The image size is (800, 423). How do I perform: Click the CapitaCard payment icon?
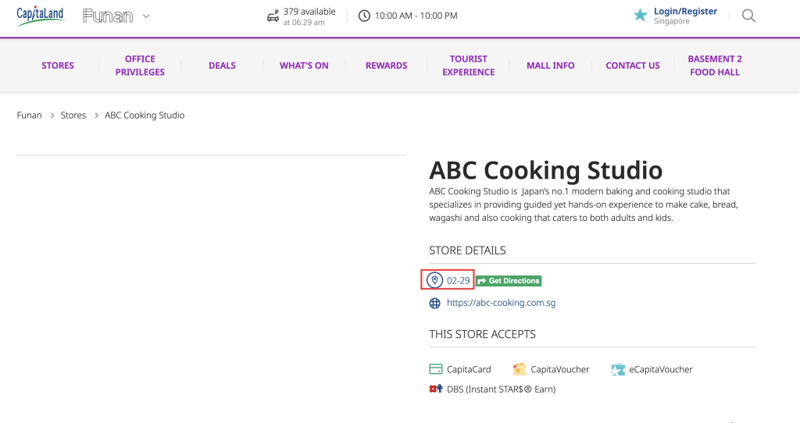point(436,369)
